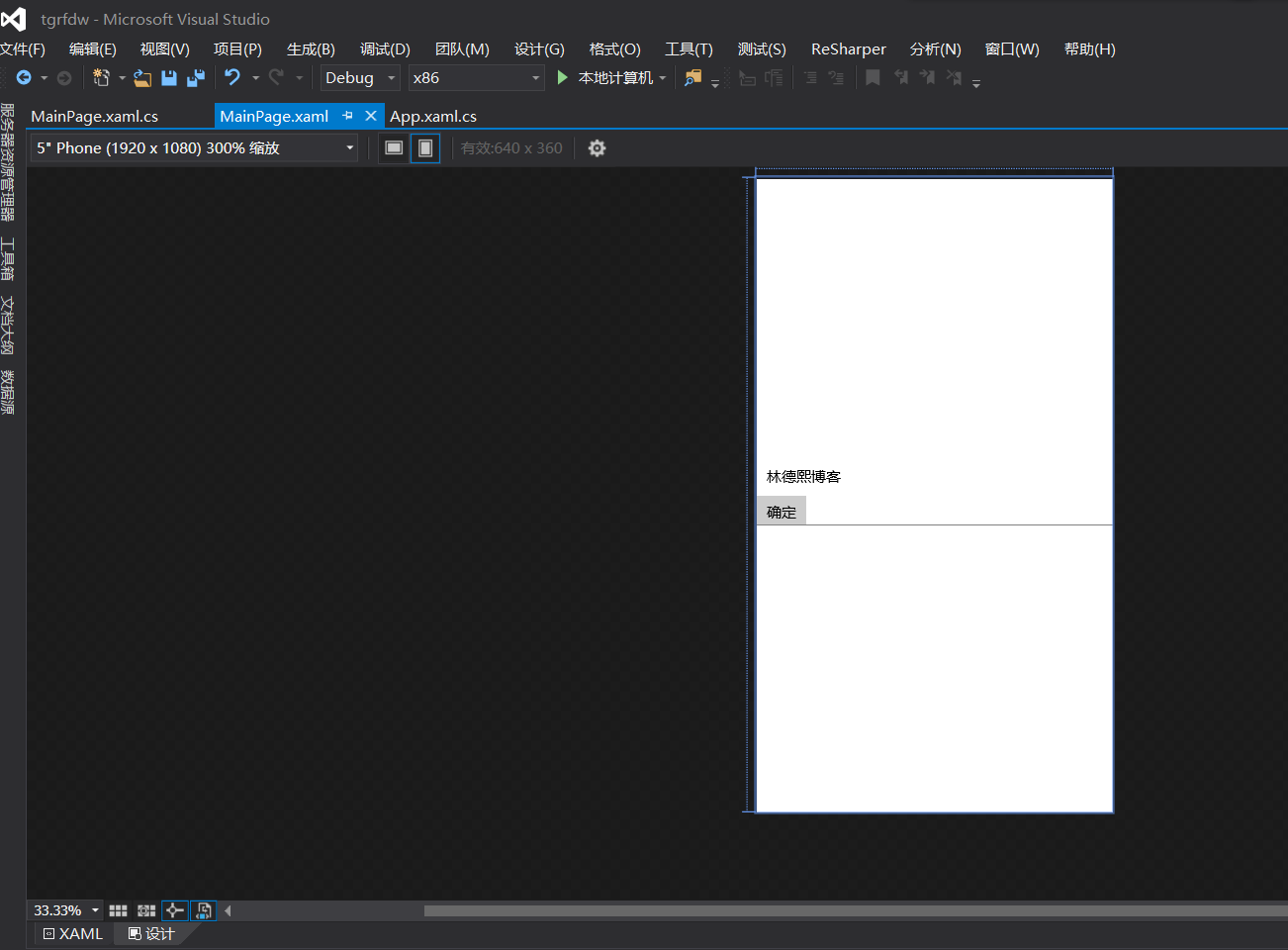Open the 视图(V) menu
1288x950 pixels.
pos(165,48)
